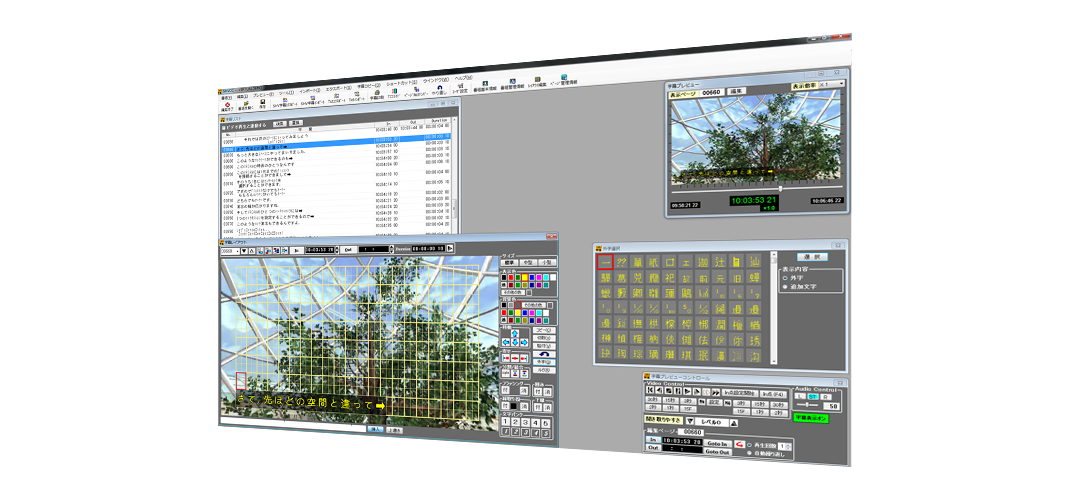Select the L audio channel toggle
1069x500 pixels.
tap(800, 396)
